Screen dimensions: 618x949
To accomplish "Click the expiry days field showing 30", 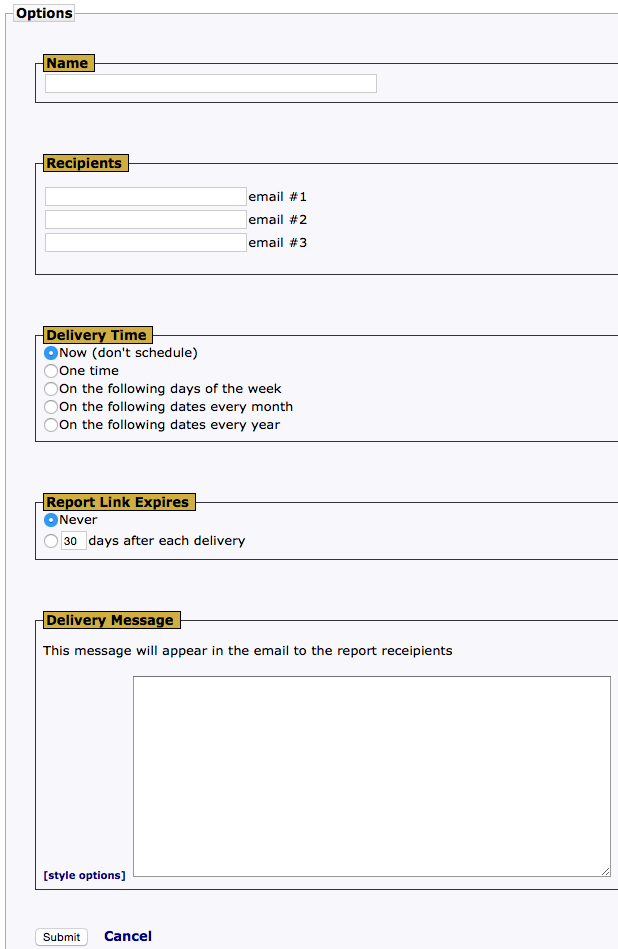I will click(x=73, y=541).
